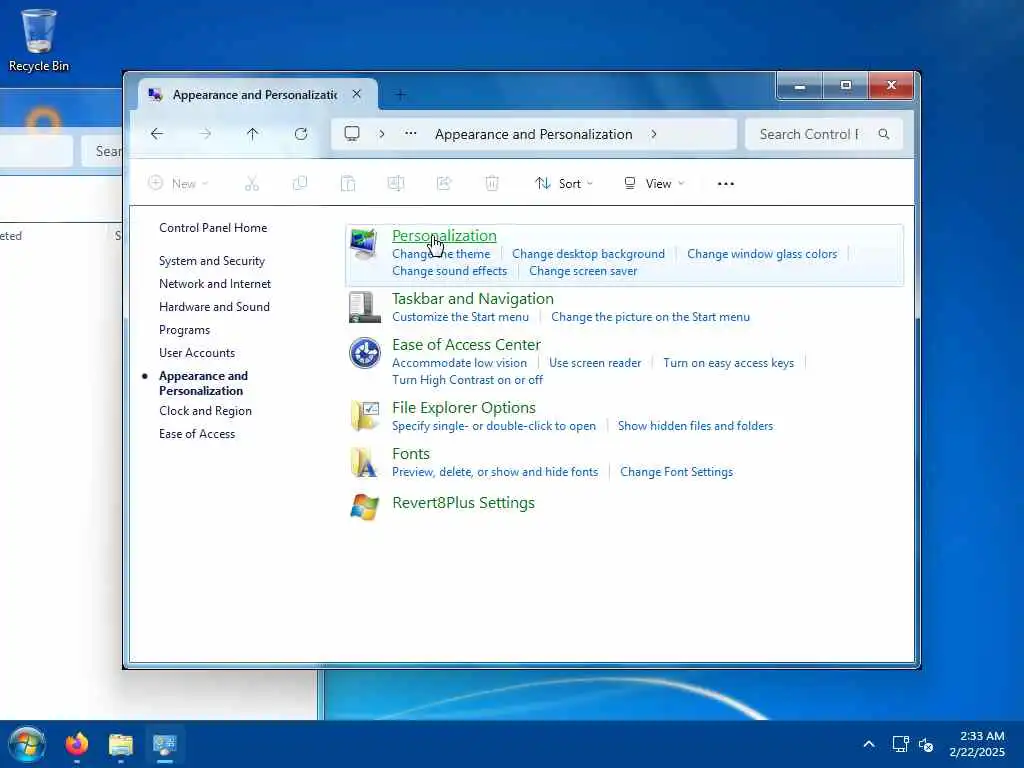This screenshot has width=1024, height=768.
Task: Go back with the left arrow button
Action: click(x=157, y=134)
